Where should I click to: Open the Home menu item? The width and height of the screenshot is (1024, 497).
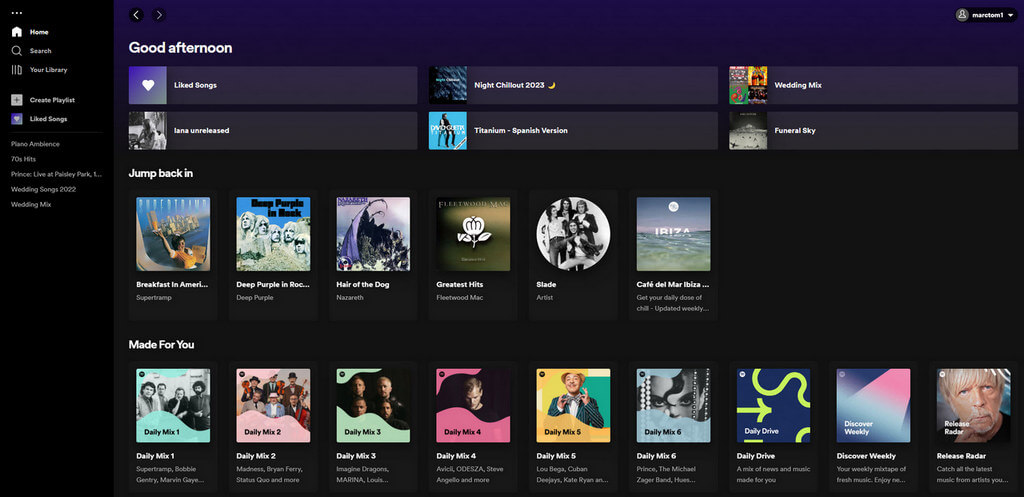39,32
